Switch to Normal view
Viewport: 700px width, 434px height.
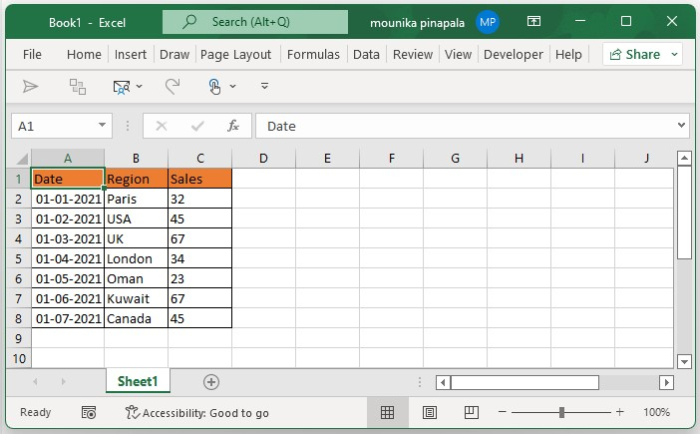pos(387,412)
